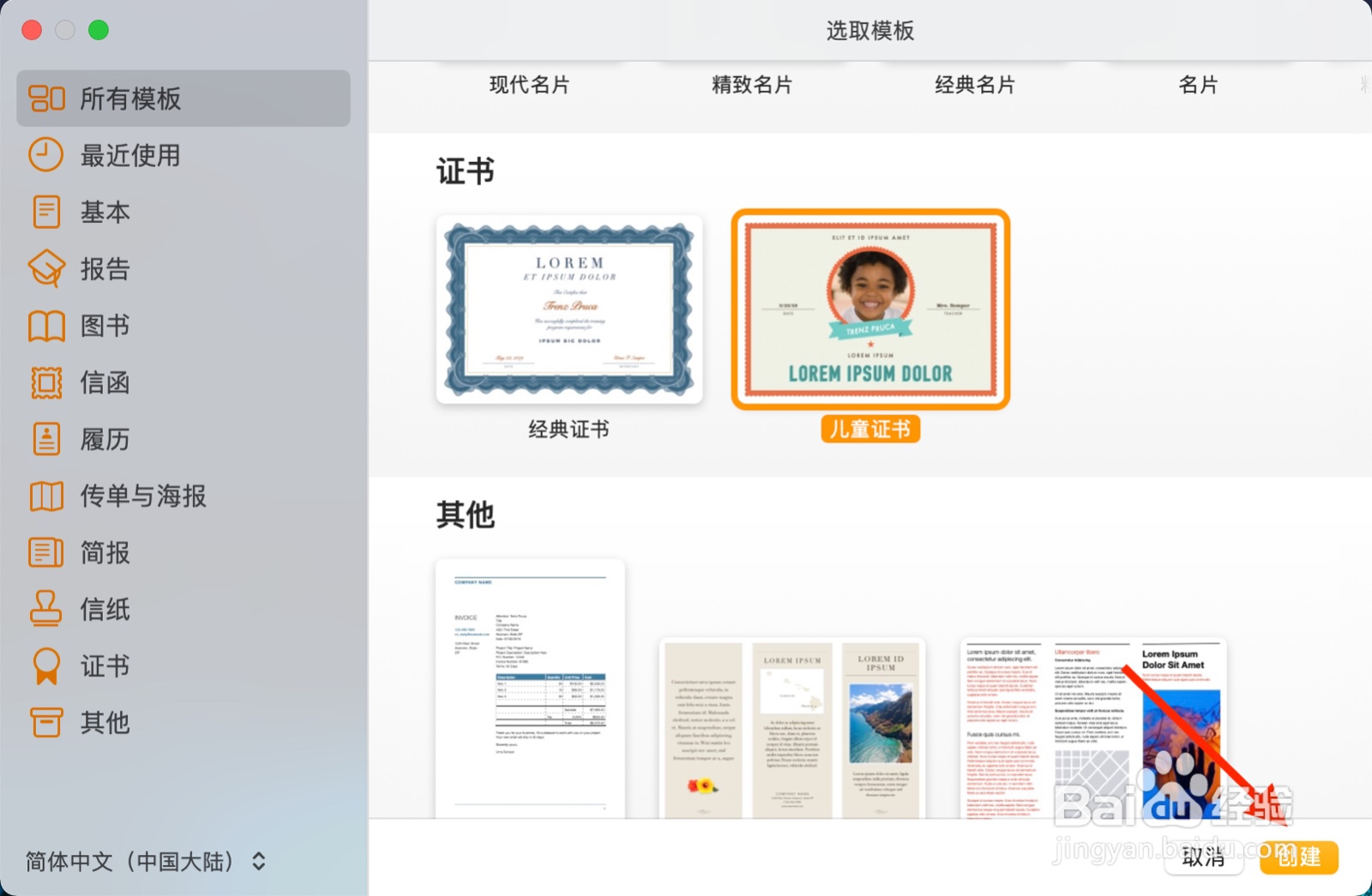
Task: Select the 报告 category icon in sidebar
Action: coord(46,268)
